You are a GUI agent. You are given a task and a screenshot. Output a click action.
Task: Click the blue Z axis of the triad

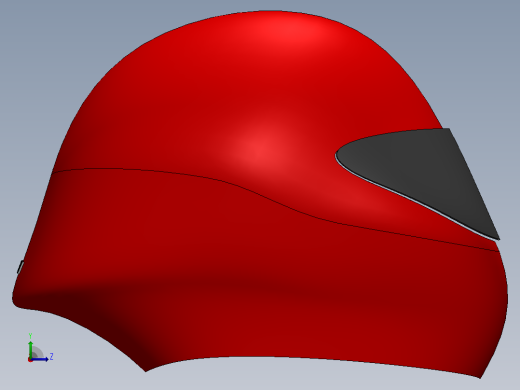pos(40,359)
